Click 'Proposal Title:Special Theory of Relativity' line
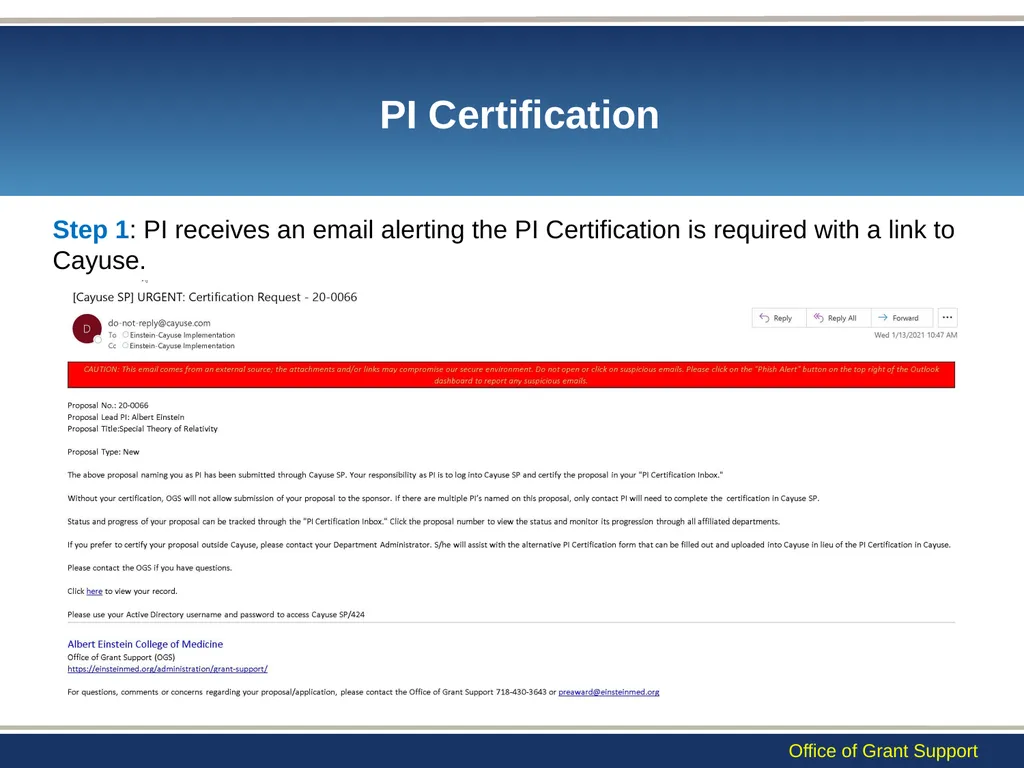This screenshot has width=1024, height=768. click(x=142, y=429)
